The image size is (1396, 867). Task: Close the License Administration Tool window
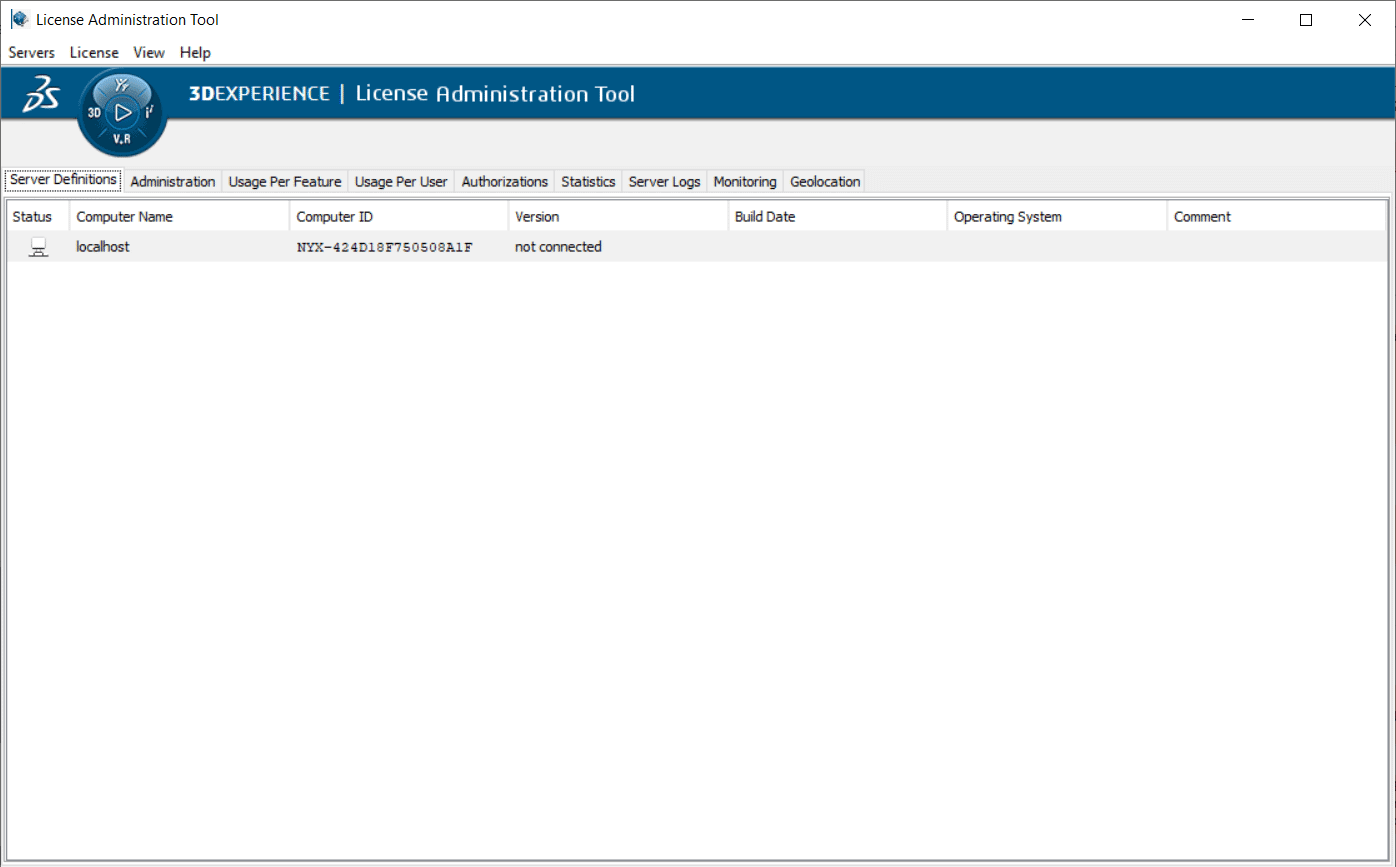pyautogui.click(x=1365, y=19)
